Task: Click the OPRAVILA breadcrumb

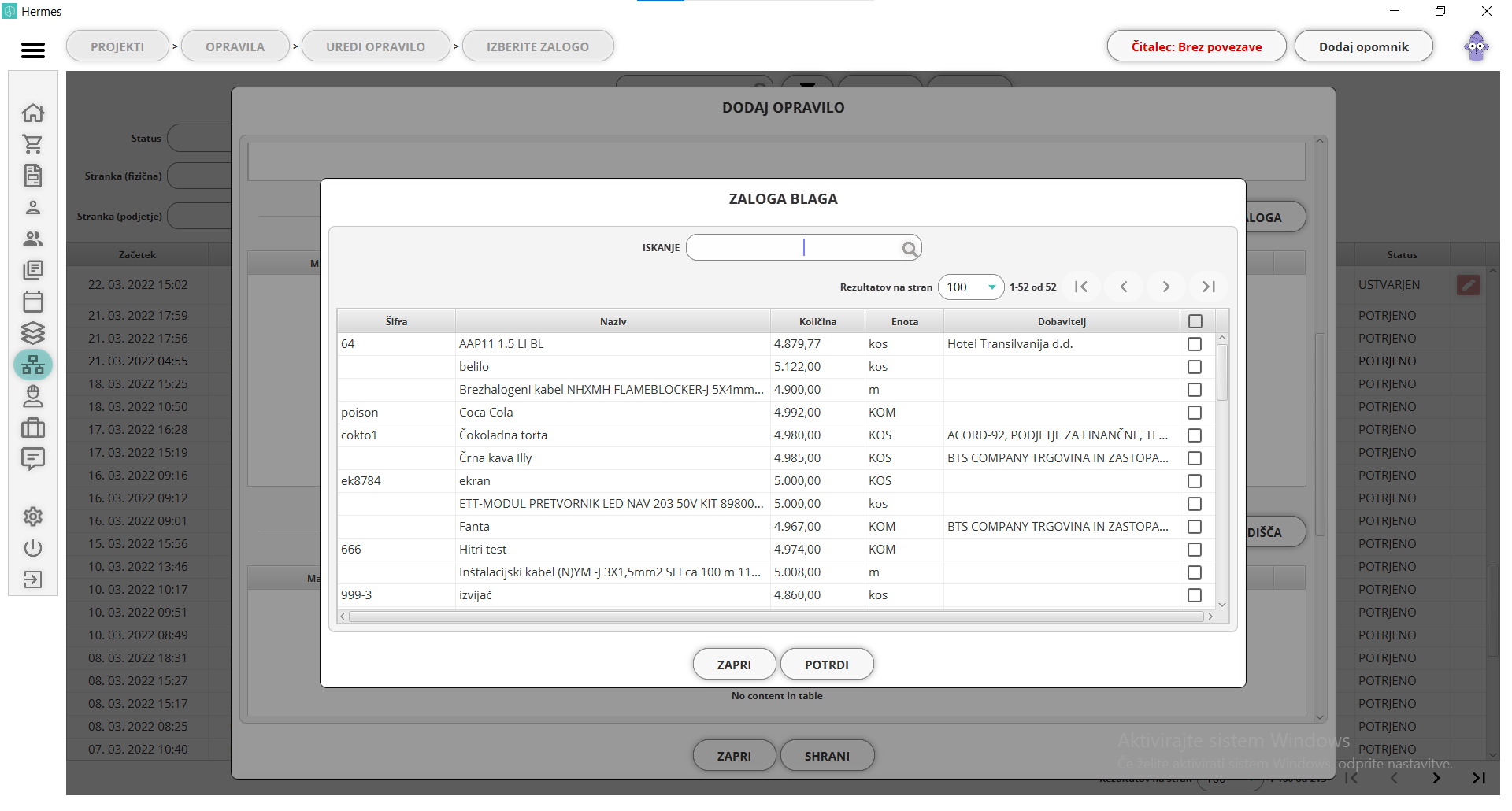Action: point(235,46)
